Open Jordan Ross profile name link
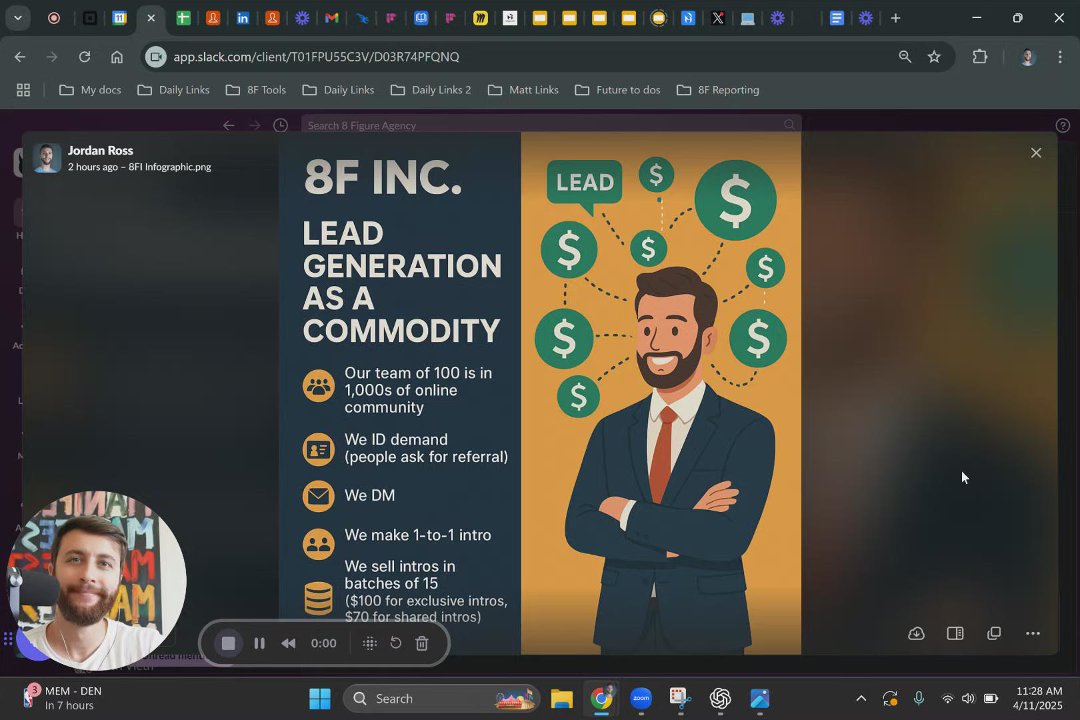The image size is (1080, 720). point(101,150)
